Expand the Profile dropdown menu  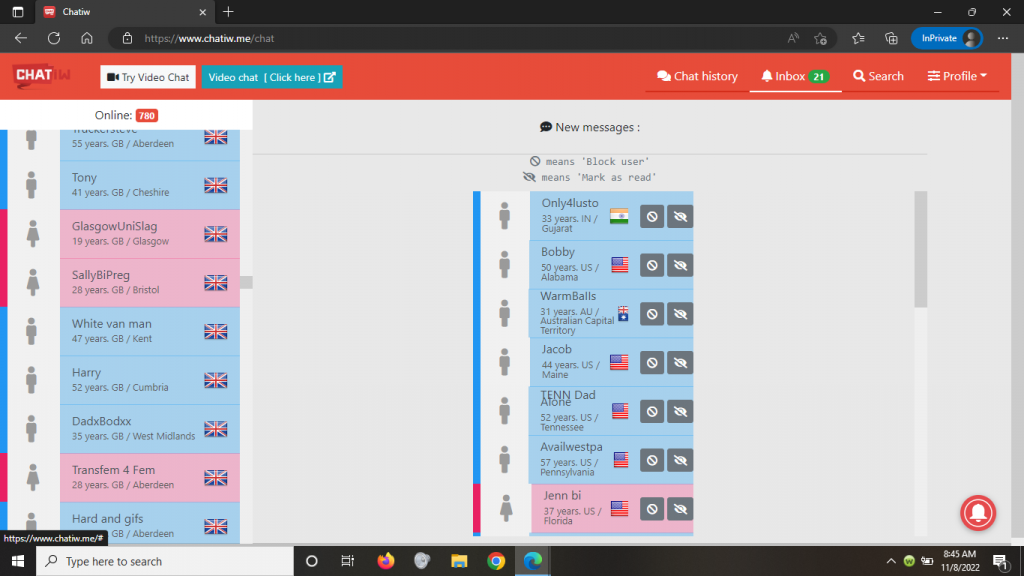957,76
